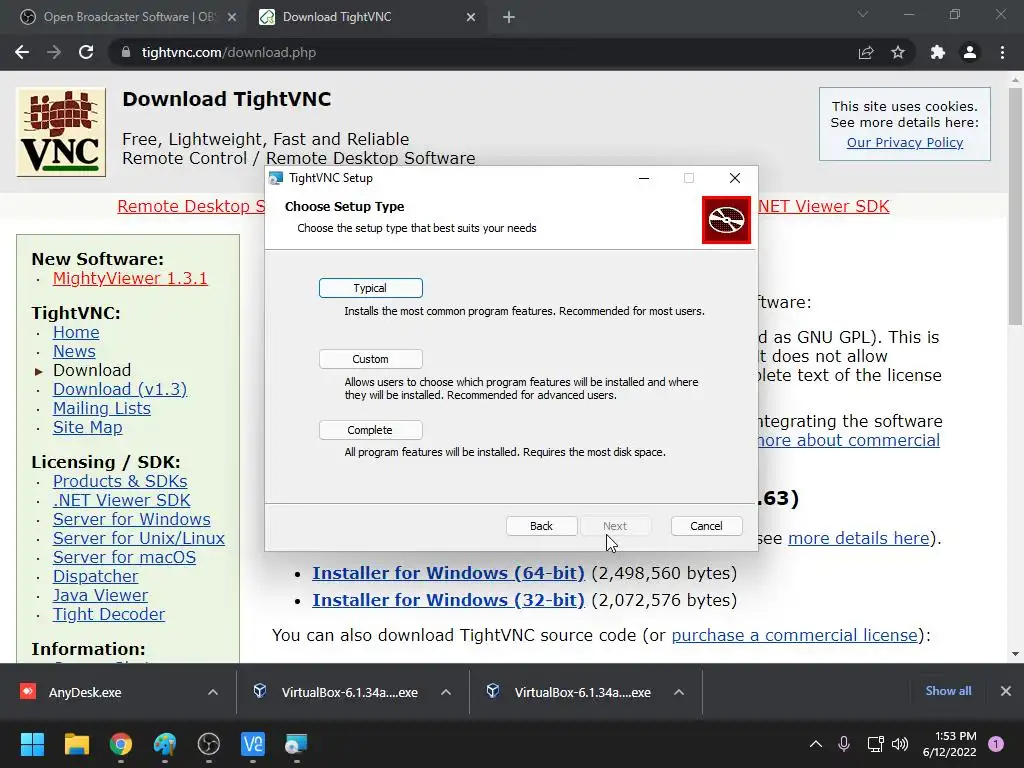1024x768 pixels.
Task: Expand the AnyDesk.exe download options arrow
Action: (x=212, y=692)
